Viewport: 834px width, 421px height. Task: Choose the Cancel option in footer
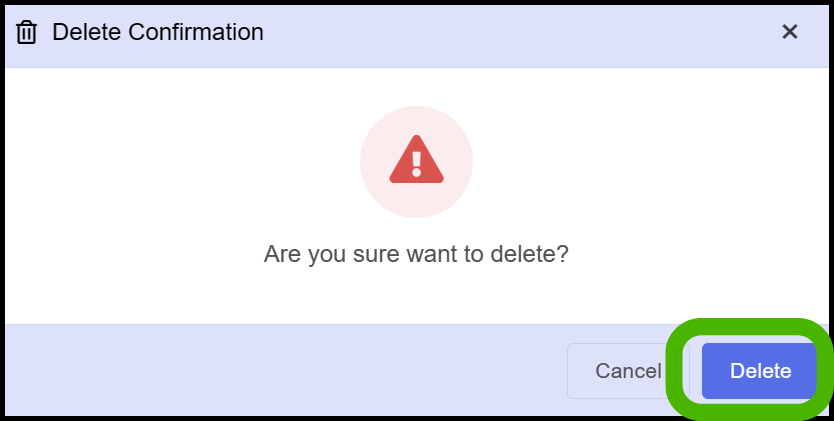[628, 371]
